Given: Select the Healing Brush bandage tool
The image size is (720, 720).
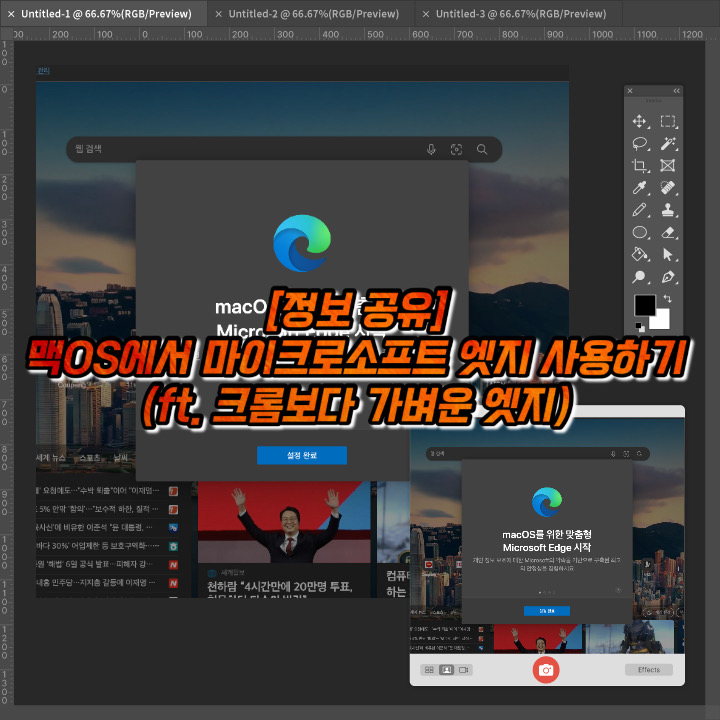Looking at the screenshot, I should pyautogui.click(x=668, y=187).
